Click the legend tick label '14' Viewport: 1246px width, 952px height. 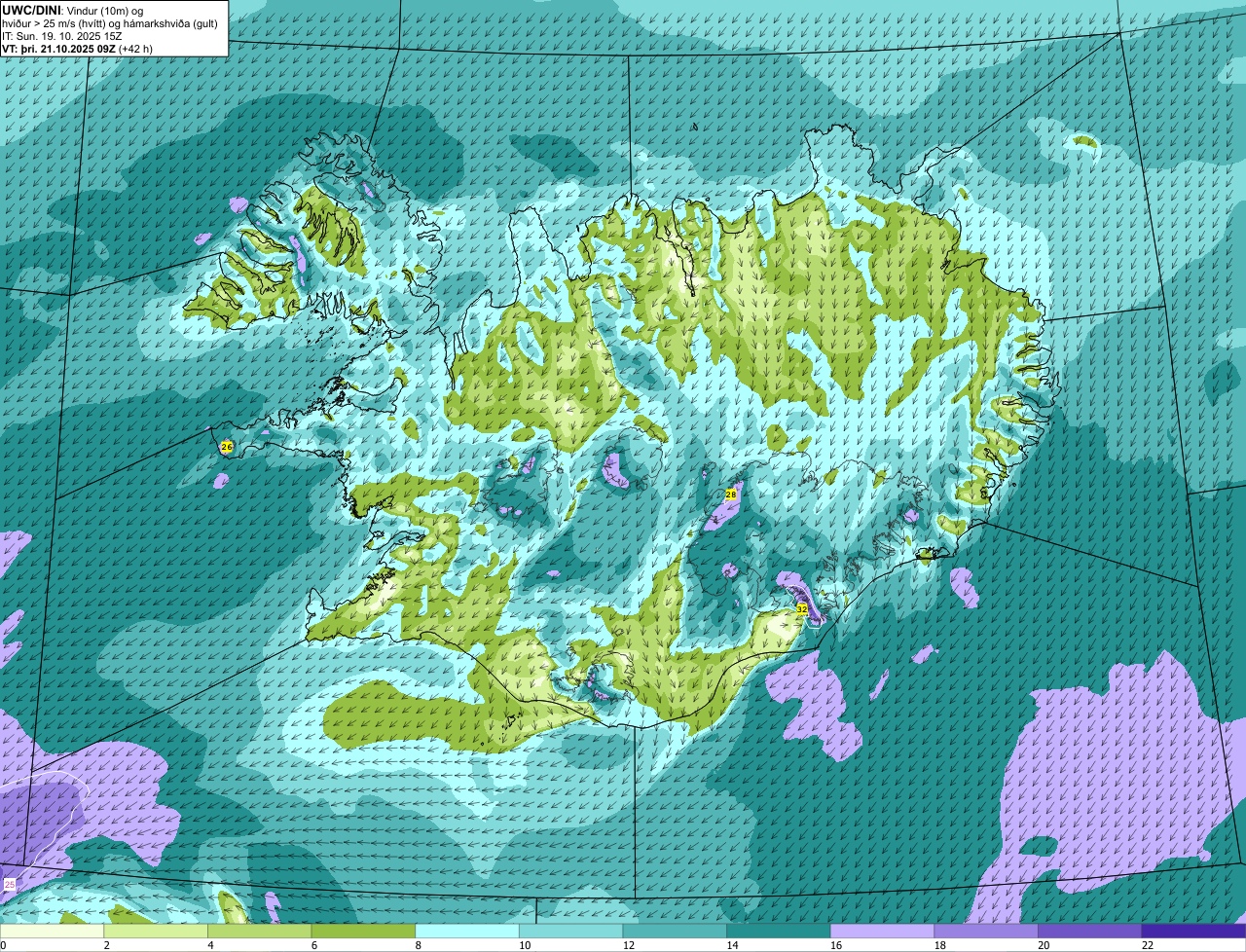point(732,945)
